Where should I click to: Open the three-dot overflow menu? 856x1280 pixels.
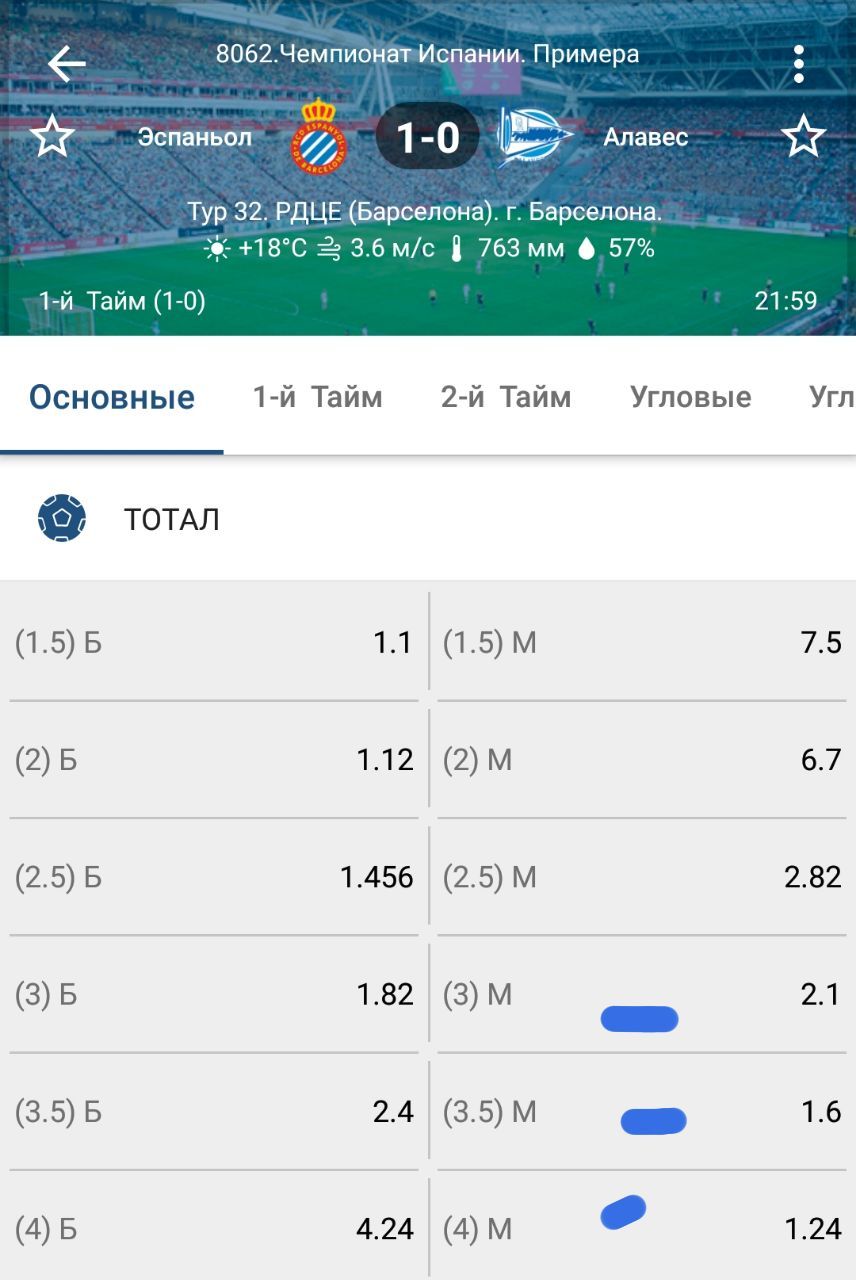[798, 64]
